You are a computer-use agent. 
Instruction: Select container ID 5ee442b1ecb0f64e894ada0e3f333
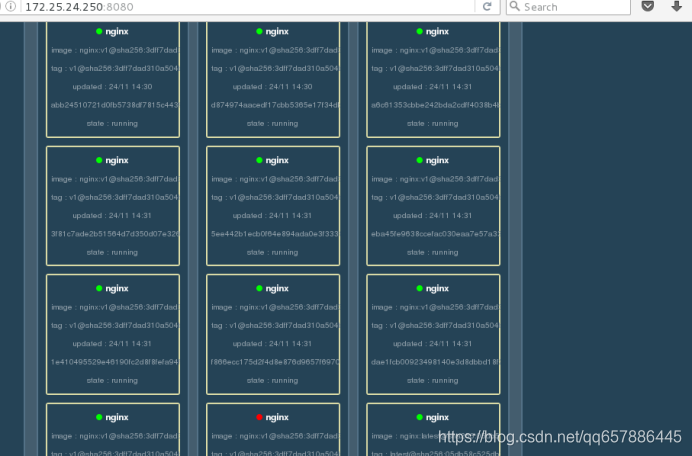click(275, 234)
